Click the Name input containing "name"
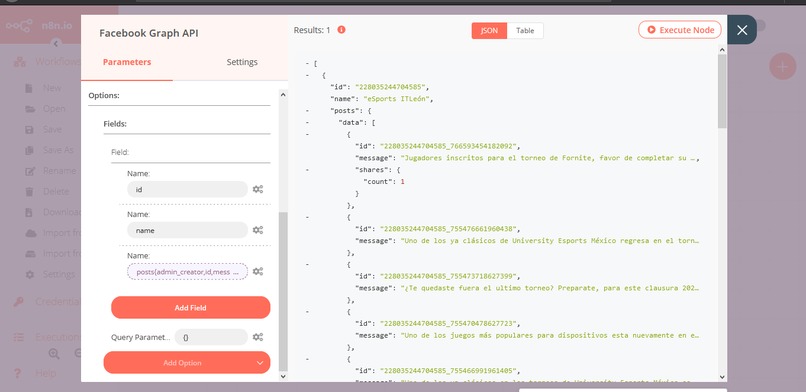 click(x=187, y=230)
